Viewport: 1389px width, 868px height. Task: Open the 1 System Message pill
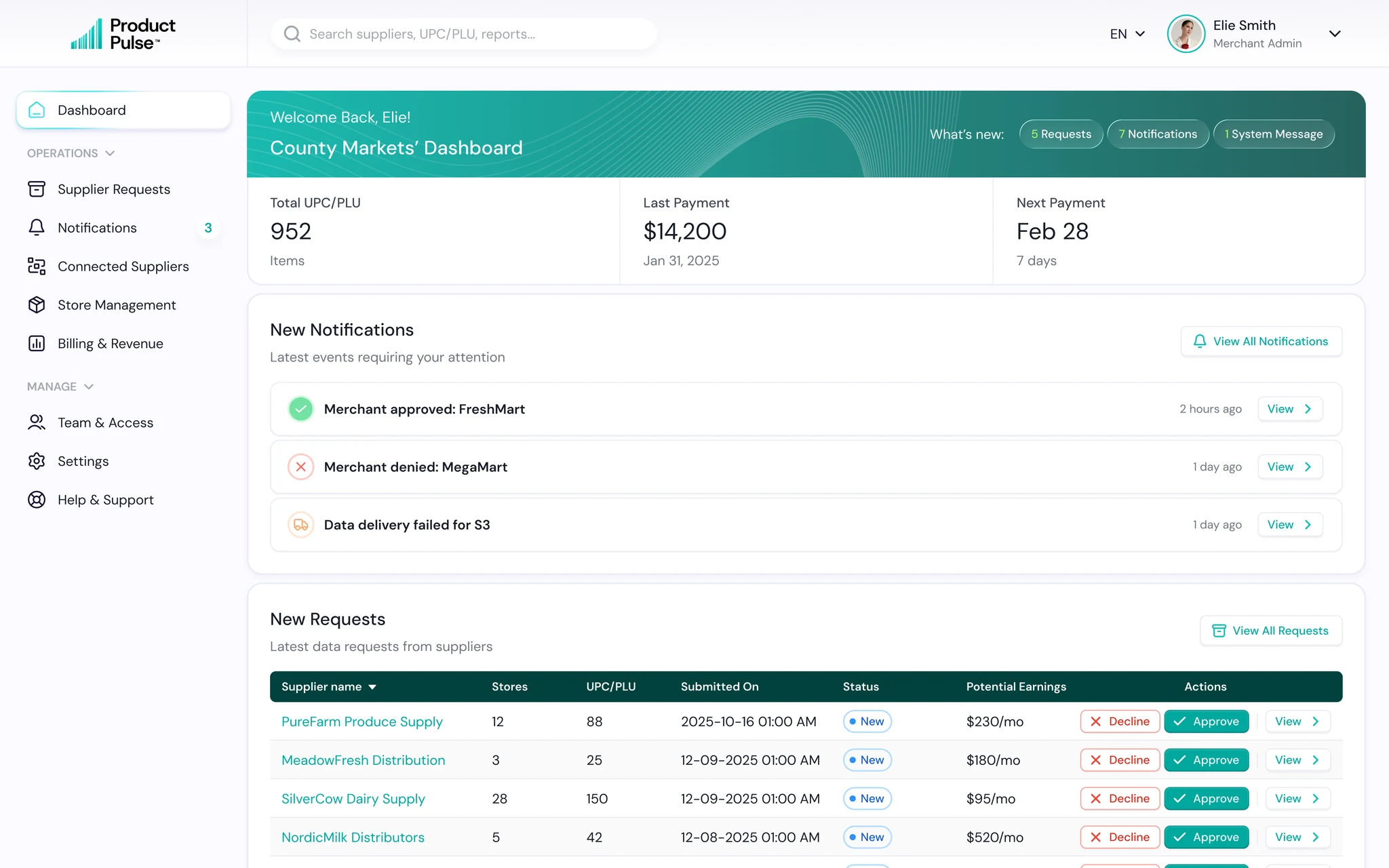click(1274, 134)
